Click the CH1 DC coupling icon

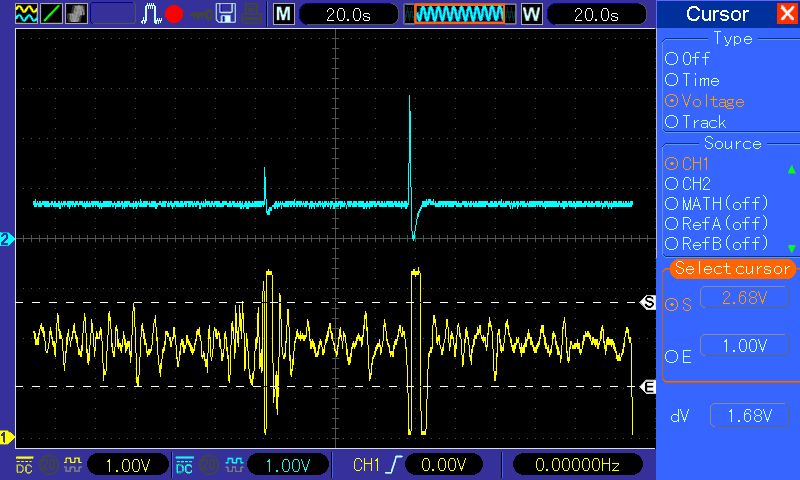24,465
